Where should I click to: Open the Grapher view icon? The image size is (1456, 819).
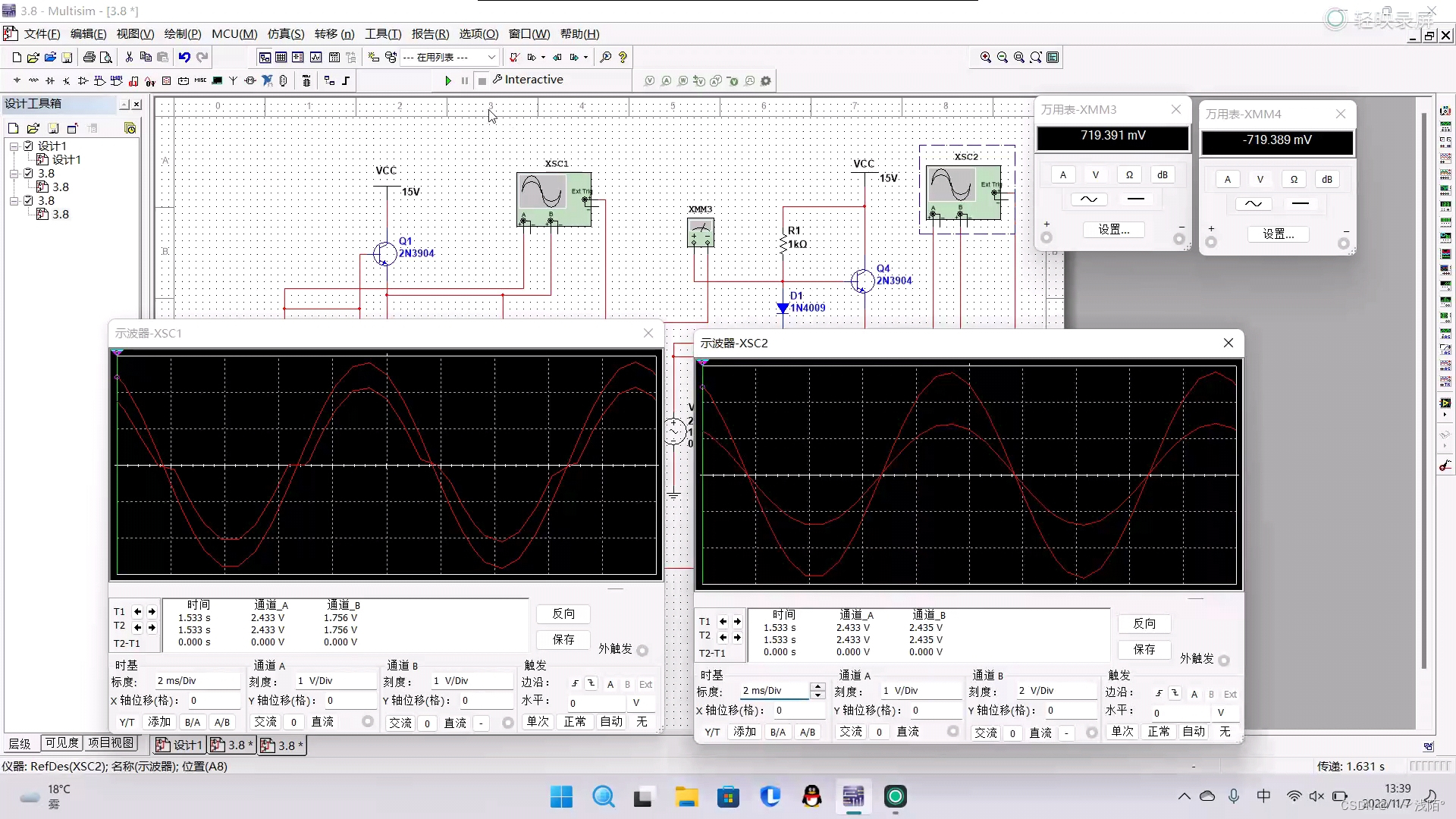[315, 57]
